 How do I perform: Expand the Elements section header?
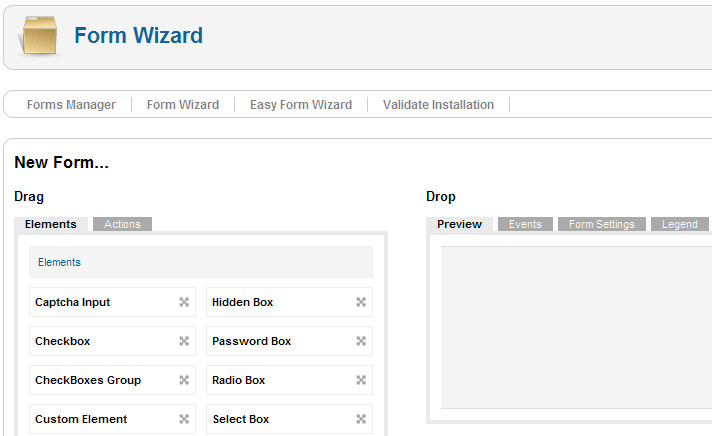[59, 262]
